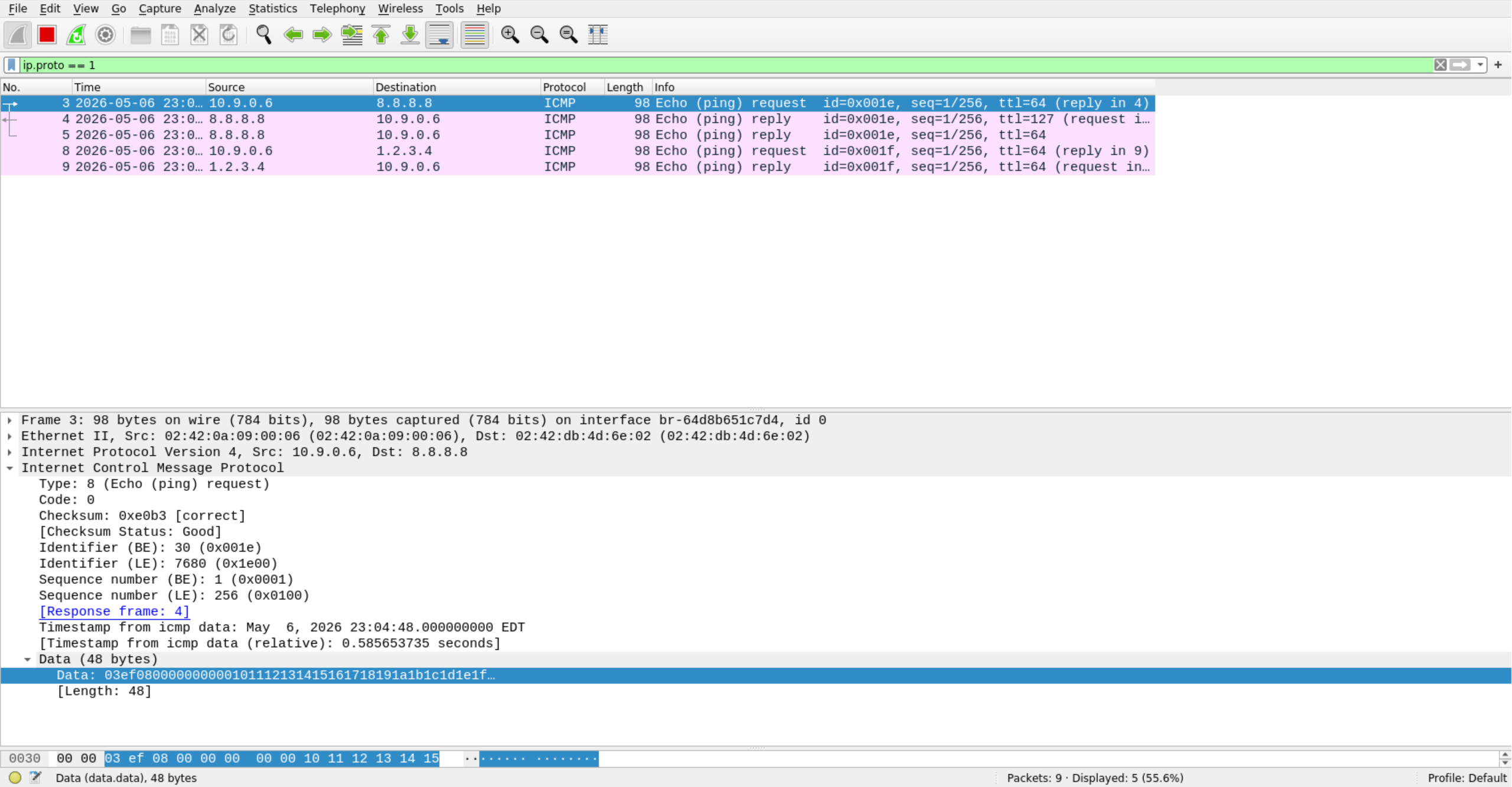Follow the Response frame: 4 link

[x=115, y=612]
